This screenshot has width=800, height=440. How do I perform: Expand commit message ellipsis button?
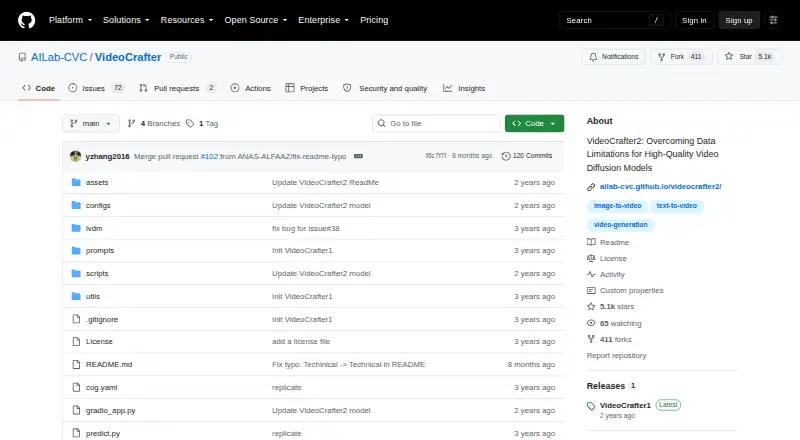[x=358, y=156]
